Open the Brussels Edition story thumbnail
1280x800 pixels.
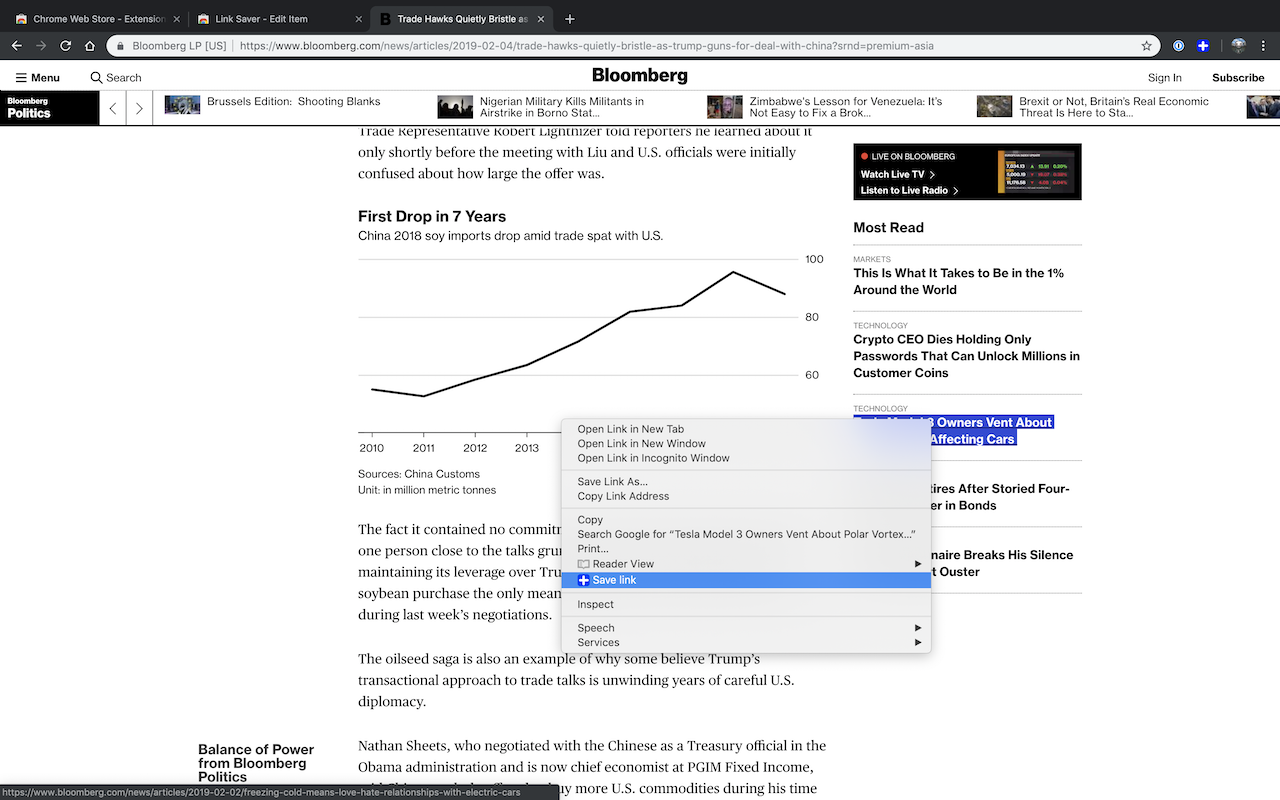pyautogui.click(x=183, y=106)
